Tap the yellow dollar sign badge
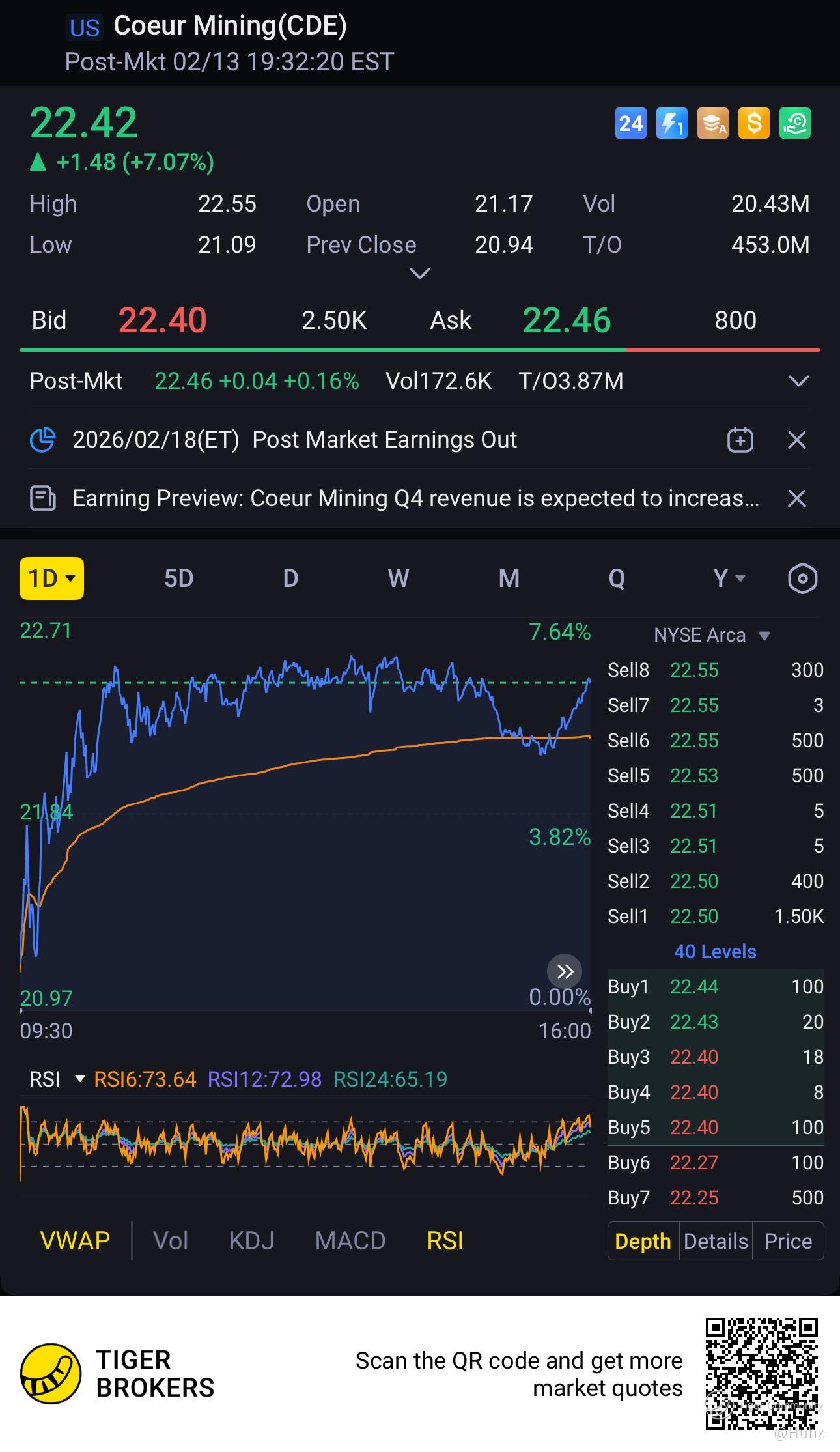This screenshot has height=1452, width=840. [x=753, y=123]
